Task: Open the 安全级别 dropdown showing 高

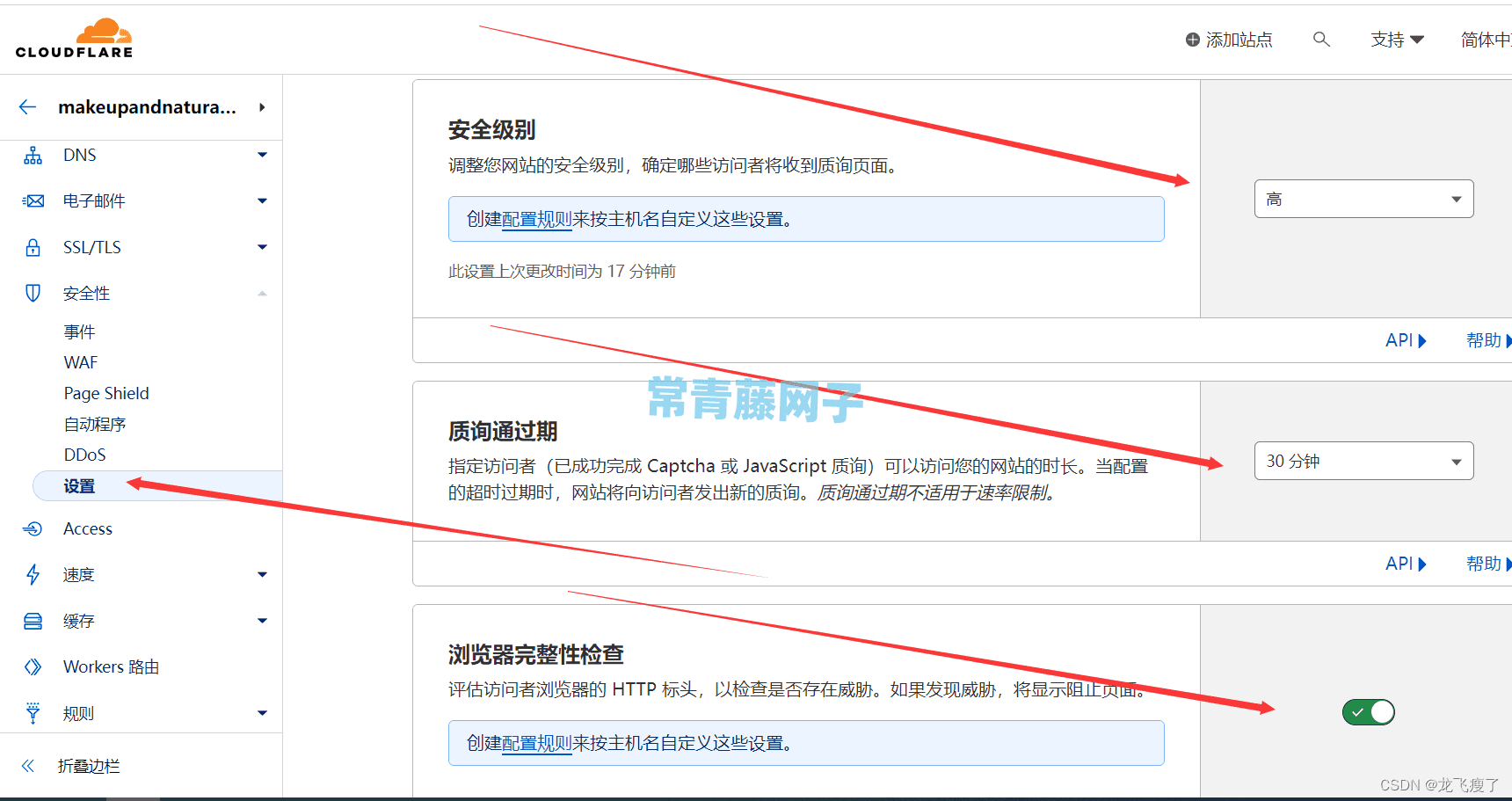Action: pos(1363,199)
